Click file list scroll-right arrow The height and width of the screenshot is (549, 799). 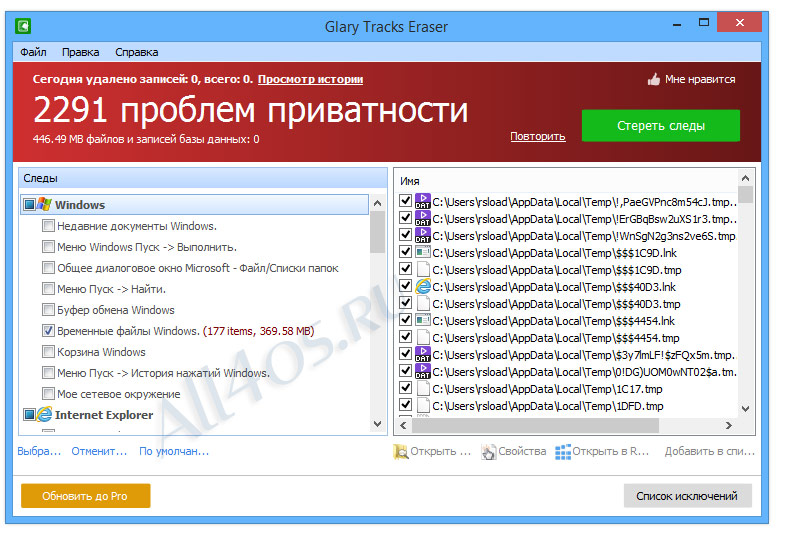coord(729,425)
